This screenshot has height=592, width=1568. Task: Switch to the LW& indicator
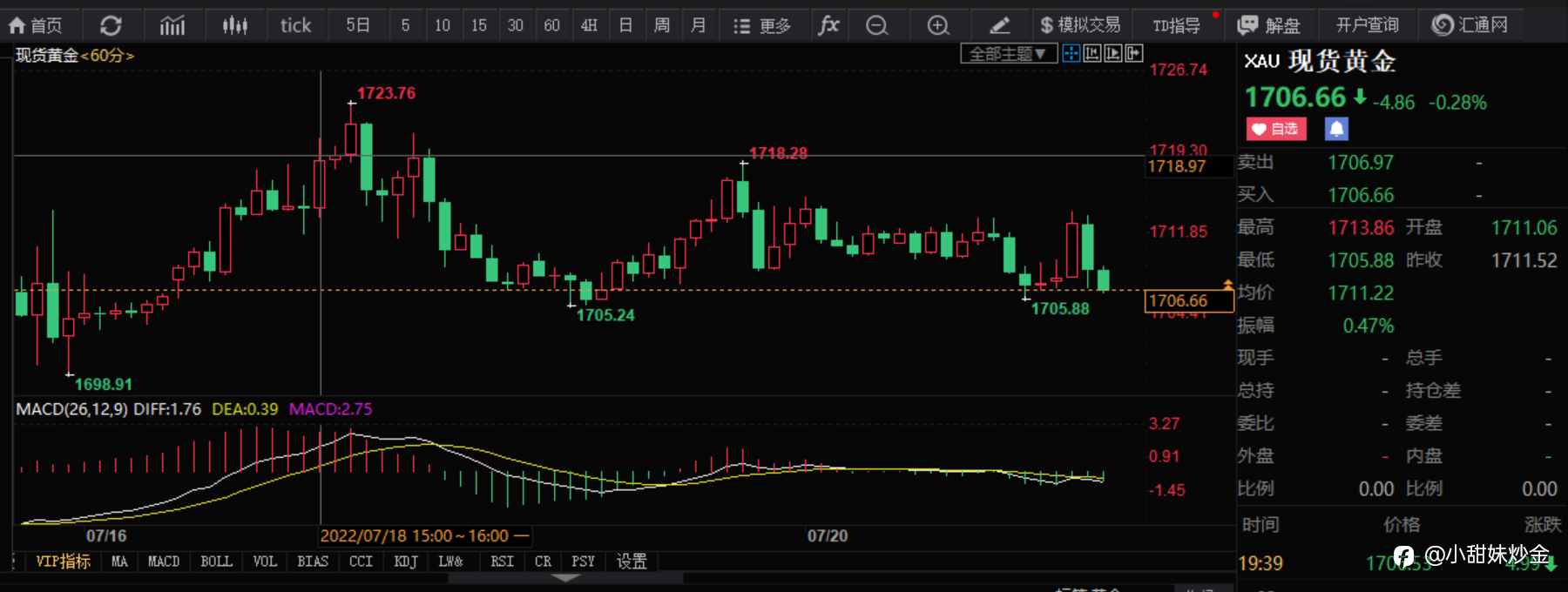click(x=450, y=562)
